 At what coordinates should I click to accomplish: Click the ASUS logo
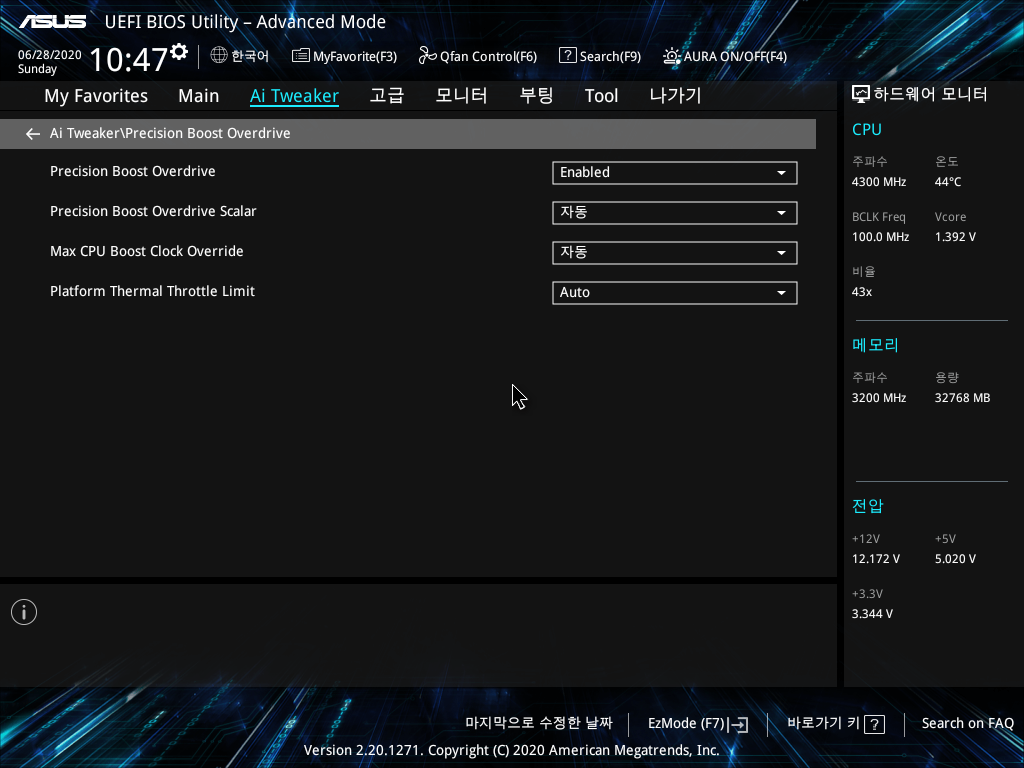(52, 22)
